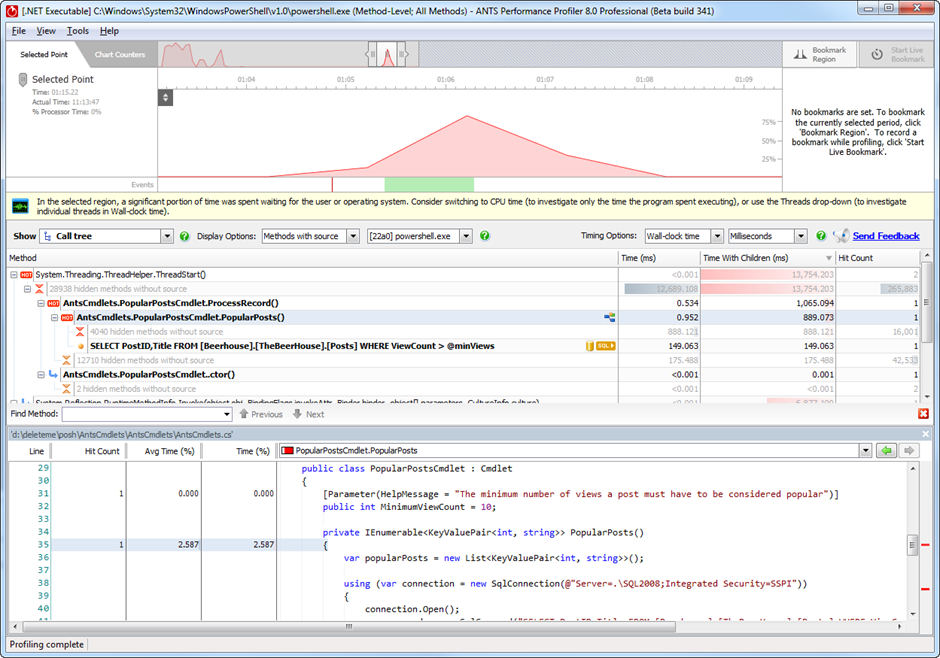940x658 pixels.
Task: Open the Wall-clock time dropdown
Action: (x=717, y=236)
